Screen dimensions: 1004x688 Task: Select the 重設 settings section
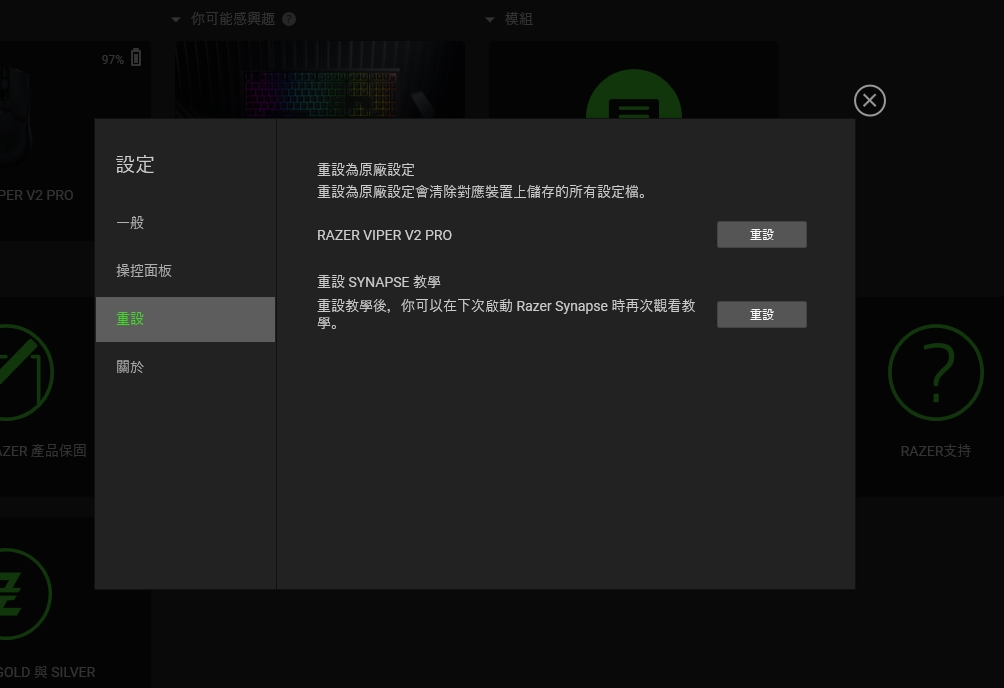185,319
